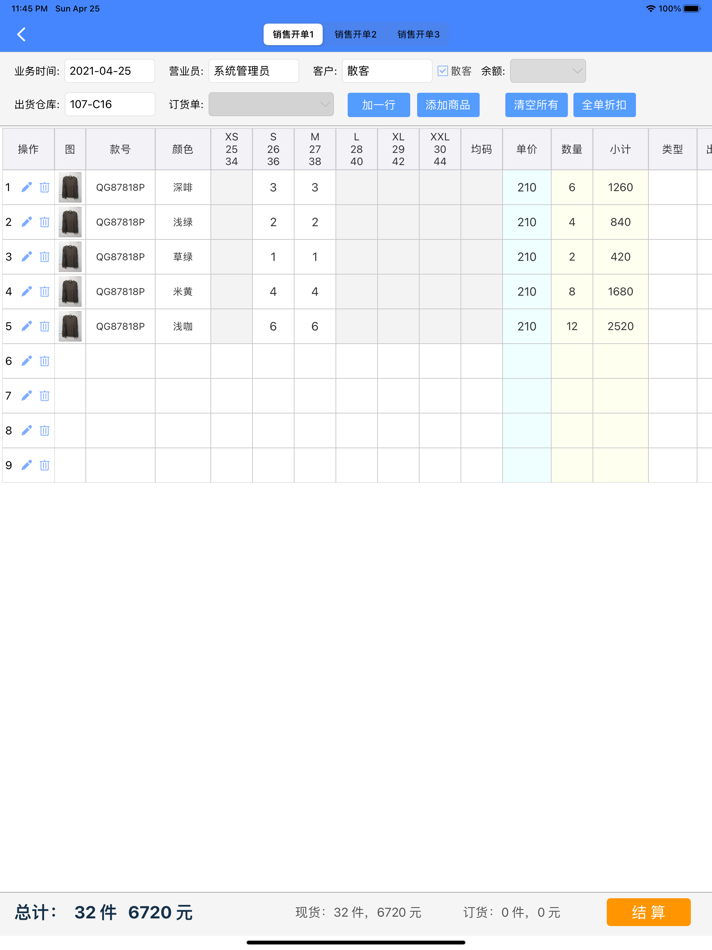This screenshot has width=712, height=950.
Task: Open product image for 浅绿 row
Action: 70,222
